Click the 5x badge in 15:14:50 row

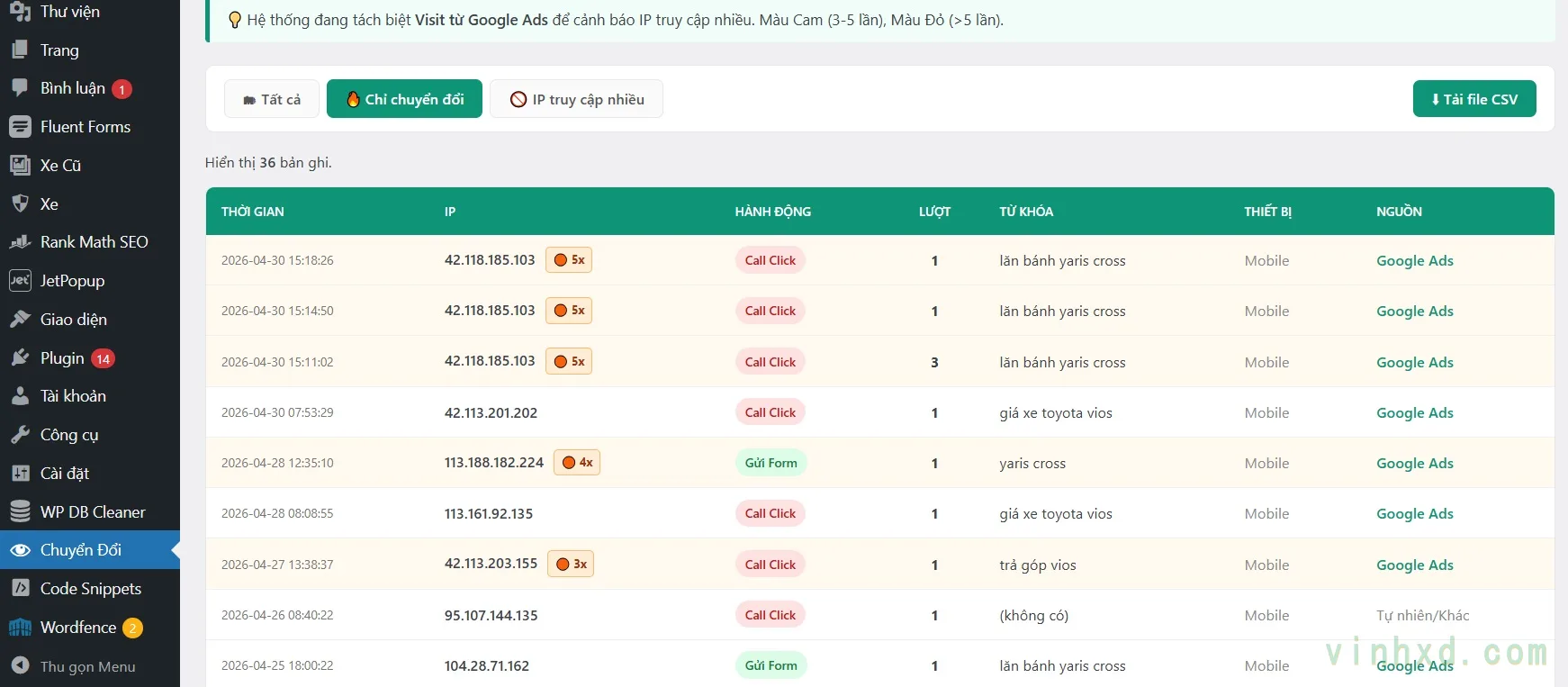[569, 311]
